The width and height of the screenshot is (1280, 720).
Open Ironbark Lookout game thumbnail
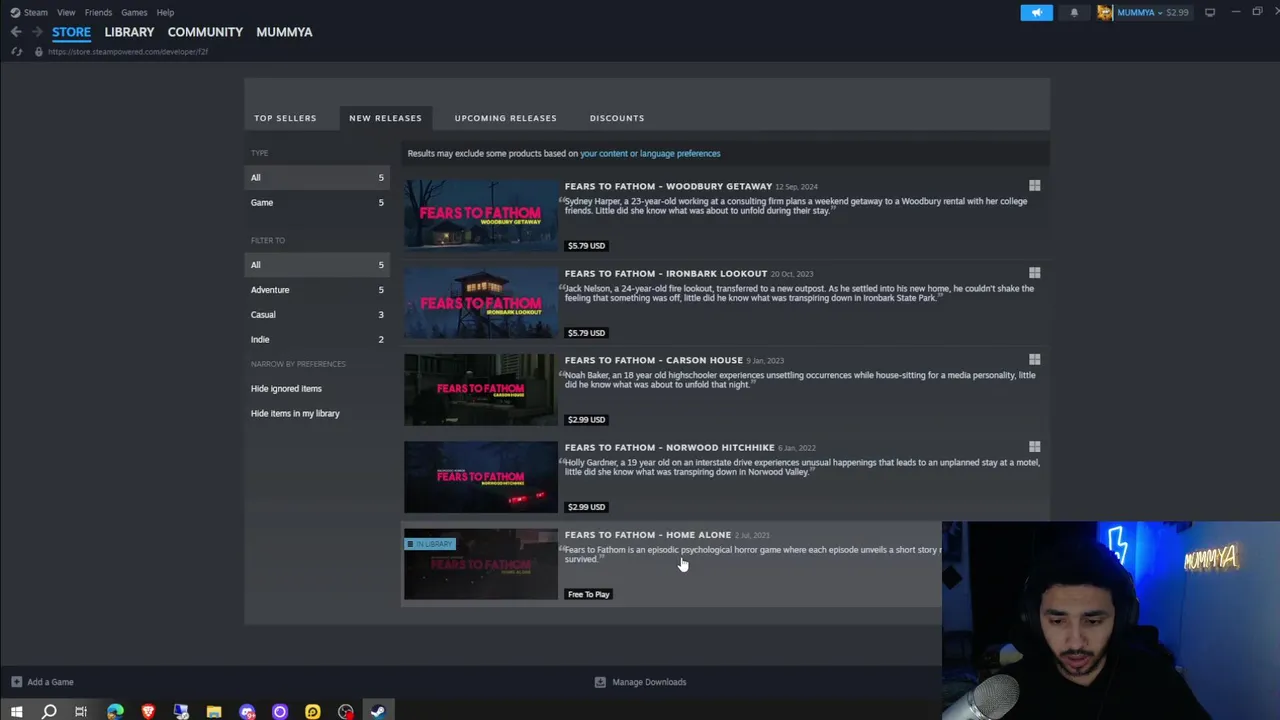tap(481, 302)
